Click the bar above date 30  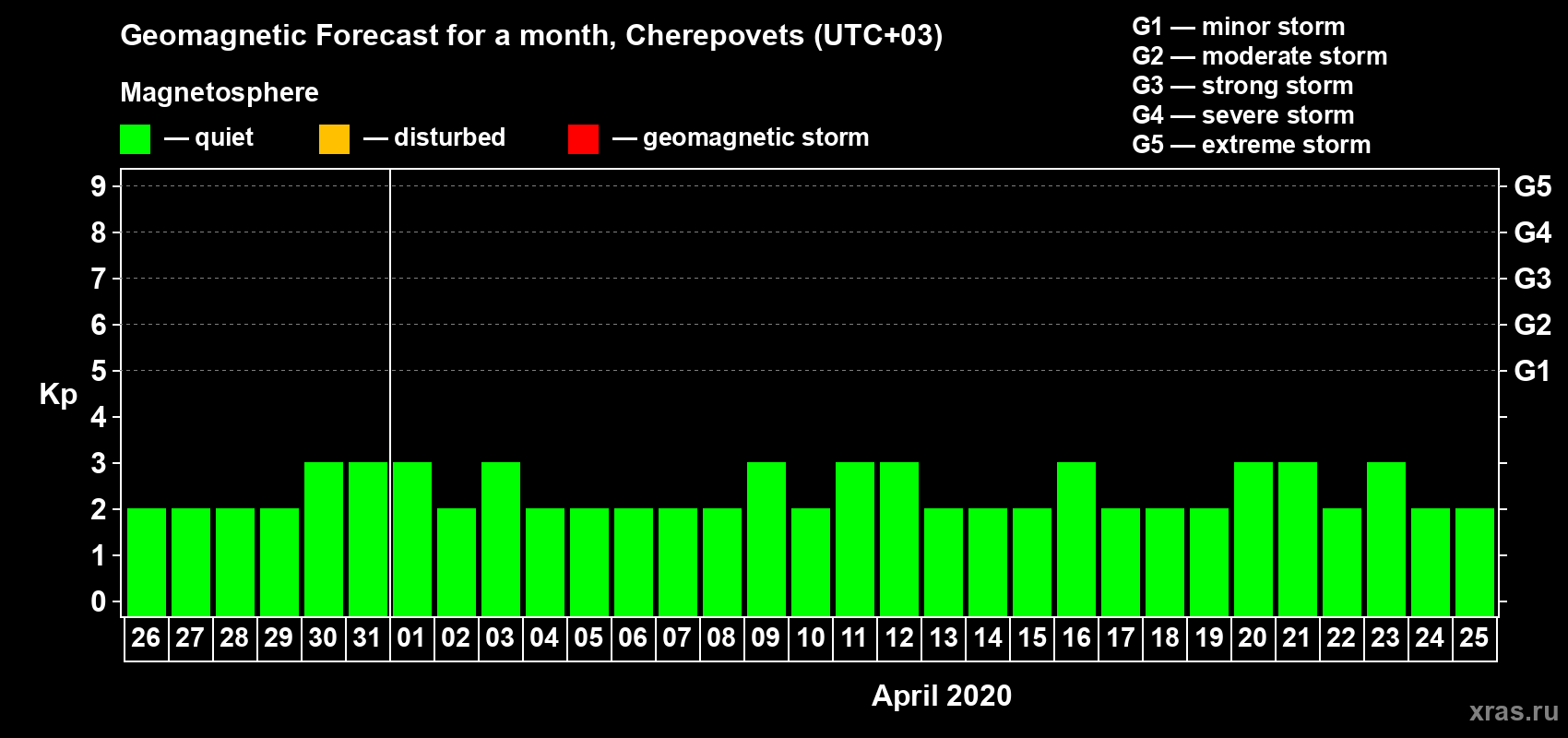pyautogui.click(x=323, y=539)
